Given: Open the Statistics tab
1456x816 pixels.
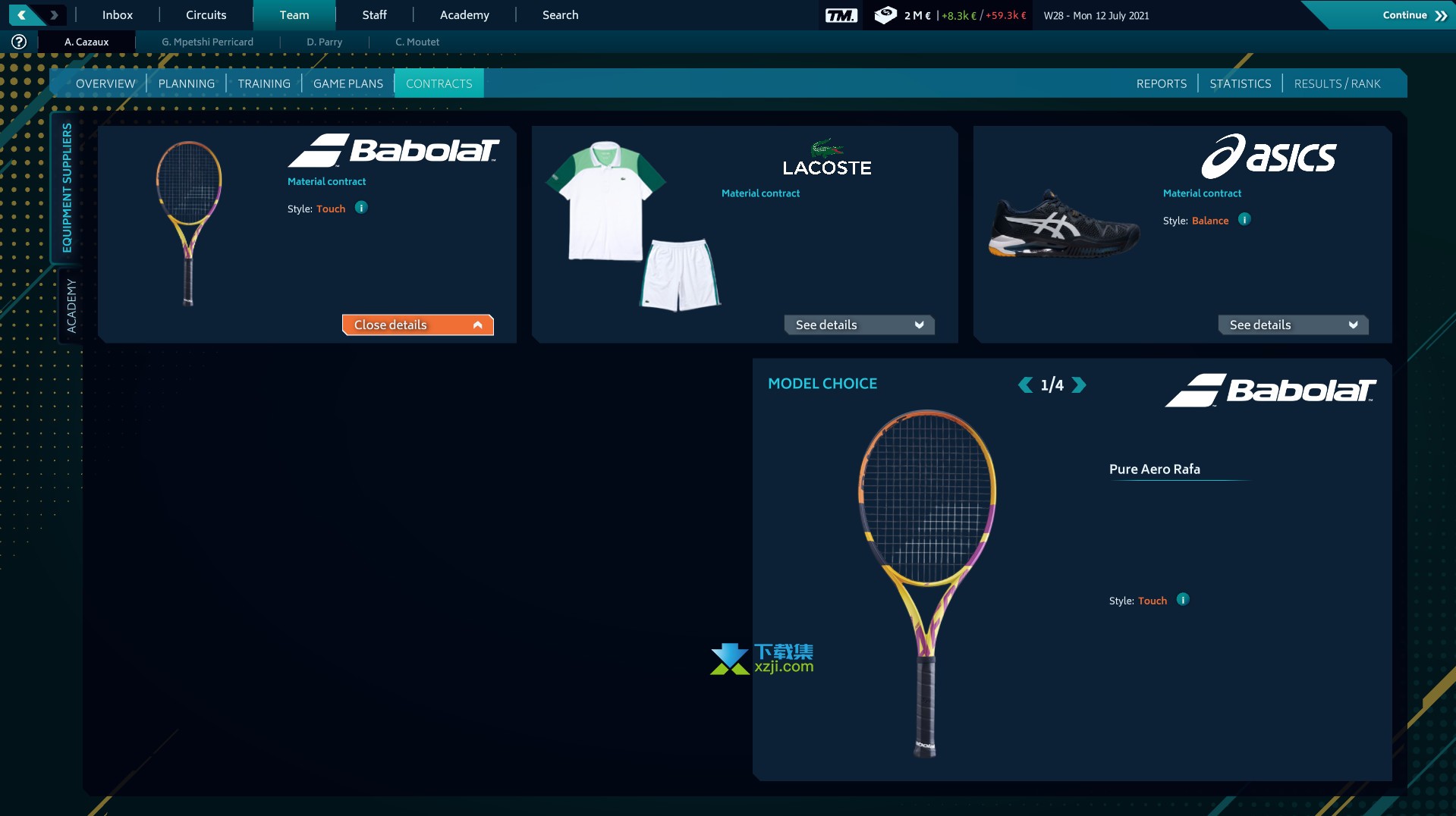Looking at the screenshot, I should click(1241, 83).
